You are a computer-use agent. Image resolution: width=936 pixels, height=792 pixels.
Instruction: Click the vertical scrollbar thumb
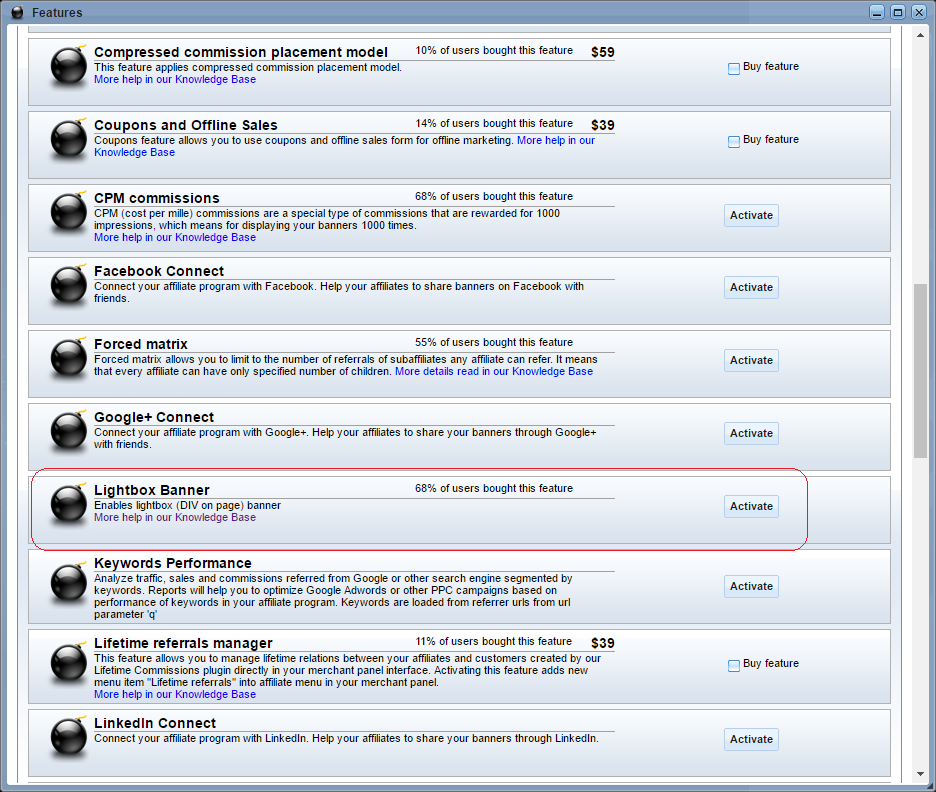point(920,371)
